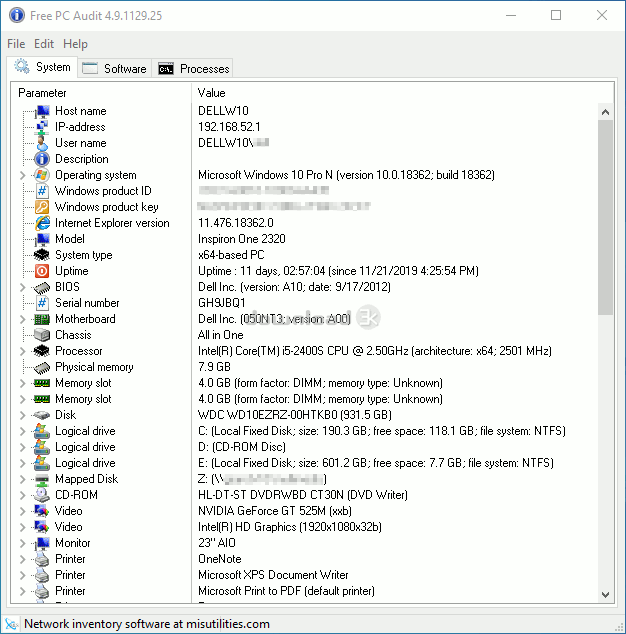Open the Edit menu
Screen dimensions: 626x634
pyautogui.click(x=44, y=44)
